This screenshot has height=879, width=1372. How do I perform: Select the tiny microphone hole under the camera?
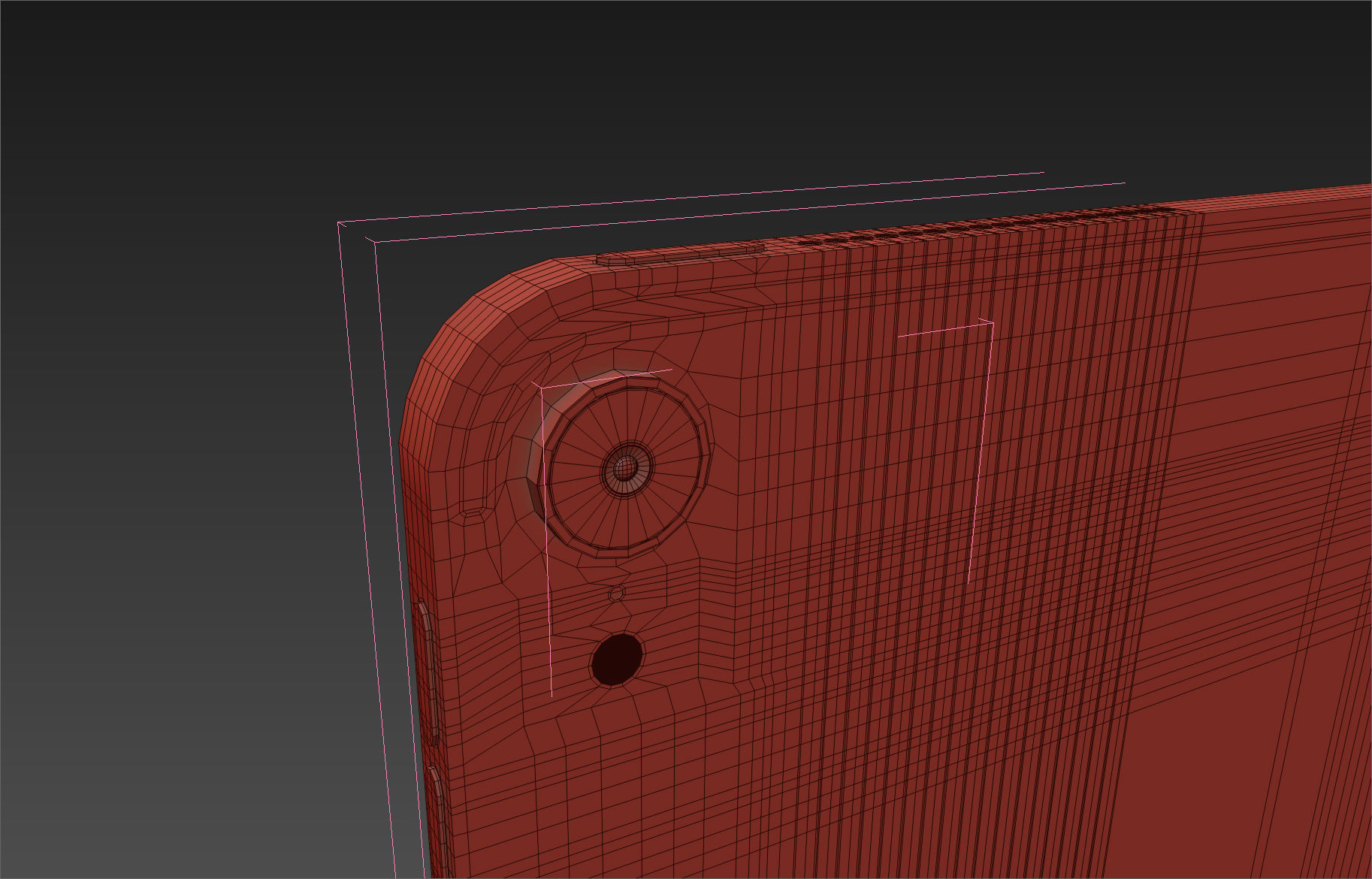(x=616, y=594)
